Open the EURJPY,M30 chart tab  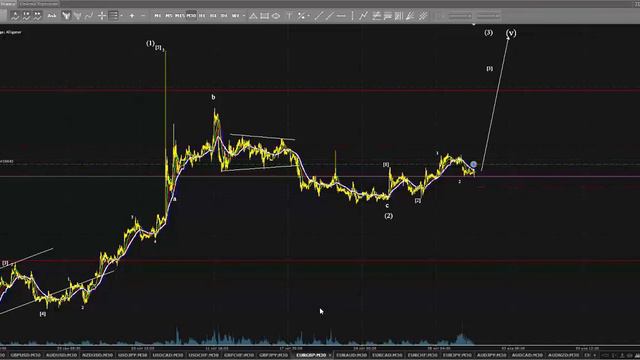(x=457, y=356)
